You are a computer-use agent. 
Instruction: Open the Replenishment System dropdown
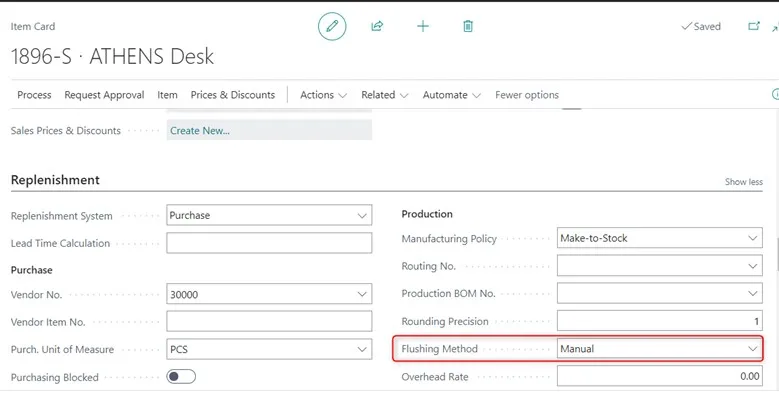(269, 216)
